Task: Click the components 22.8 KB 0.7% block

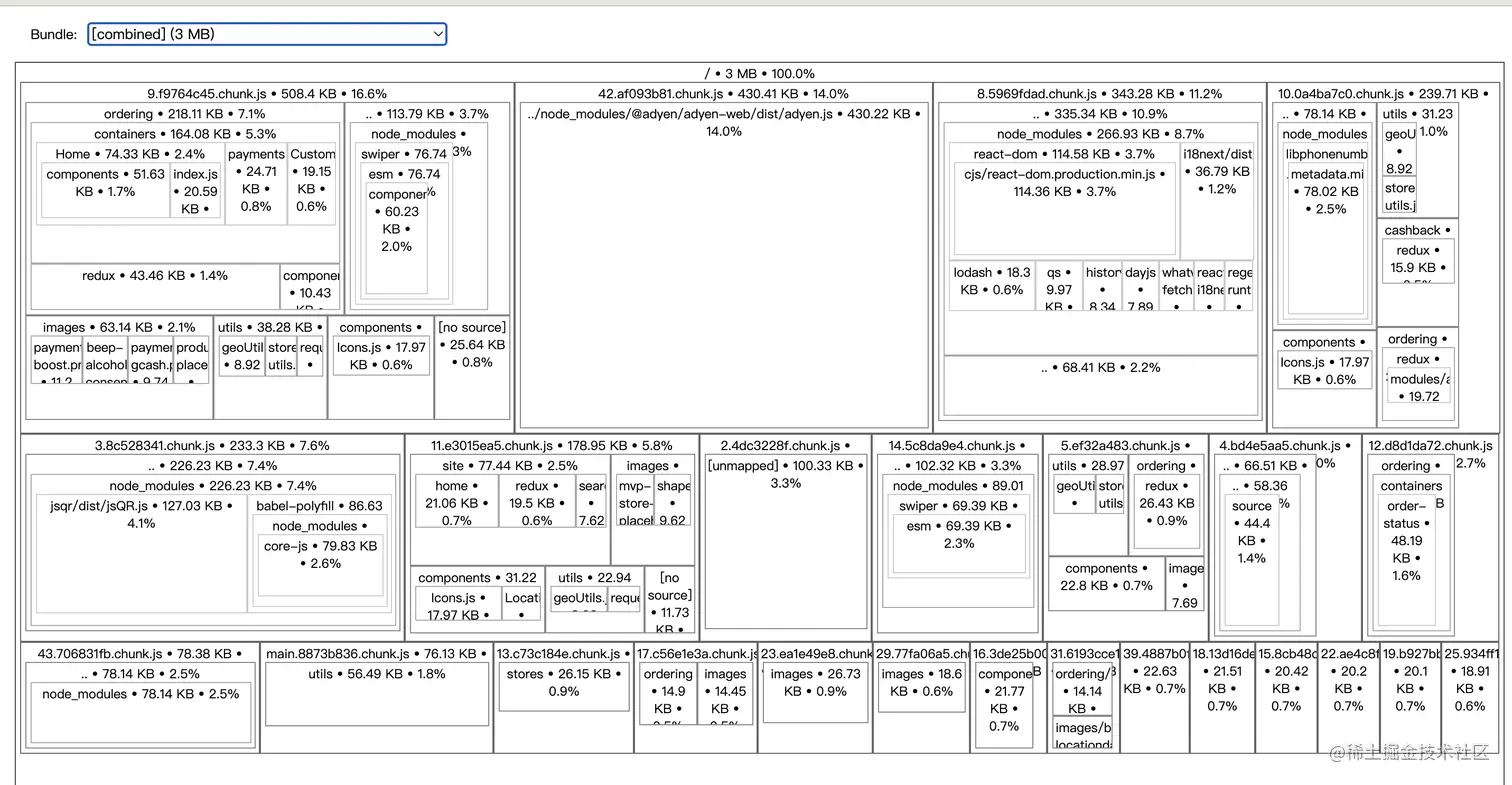Action: 1107,584
